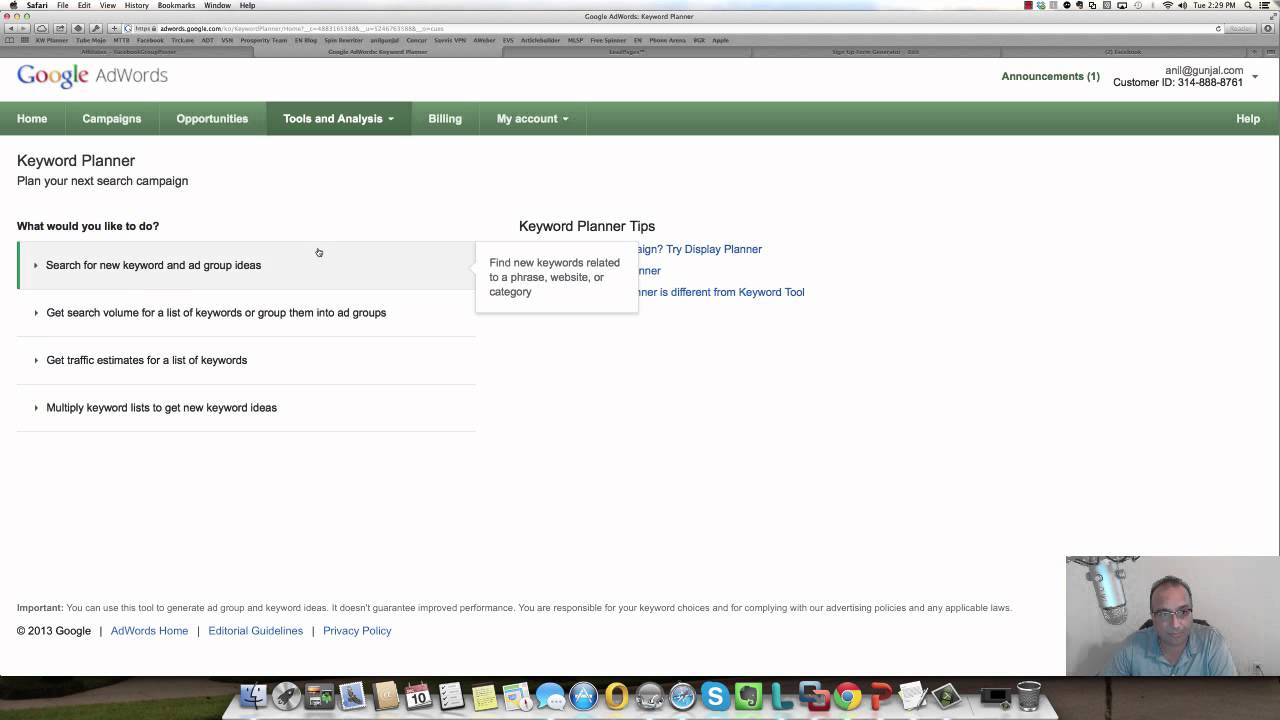Expand Search for new keyword and ad group ideas
1280x720 pixels.
pyautogui.click(x=246, y=265)
